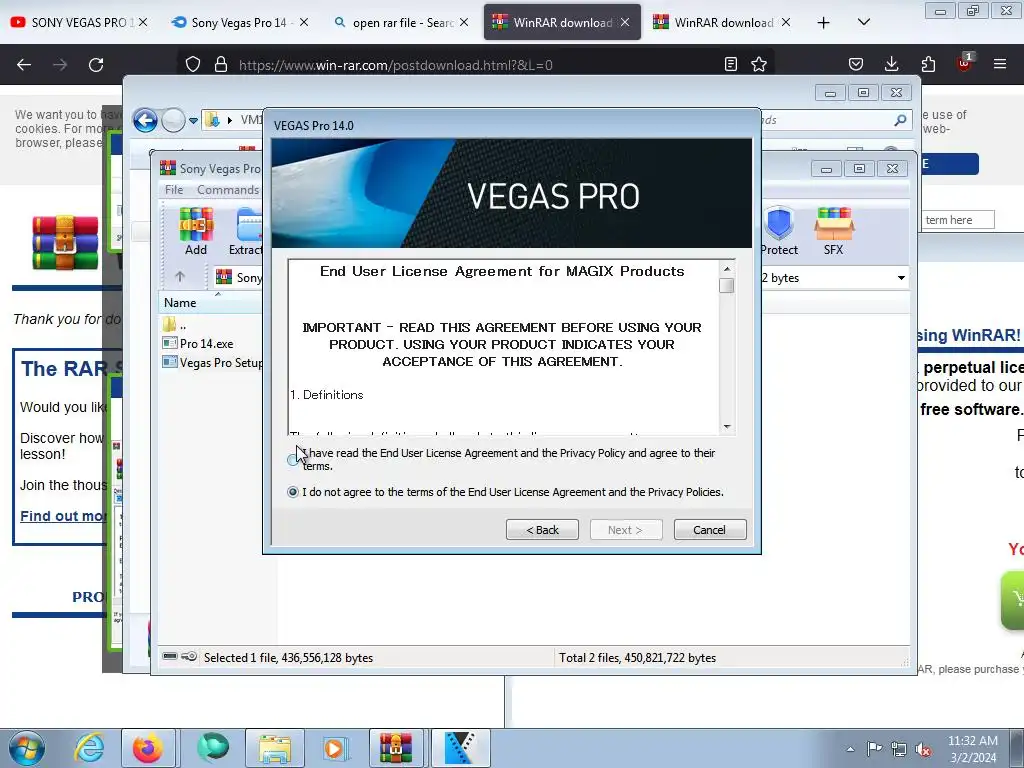
Task: Click the Add icon in the WinRAR toolbar
Action: (x=196, y=232)
